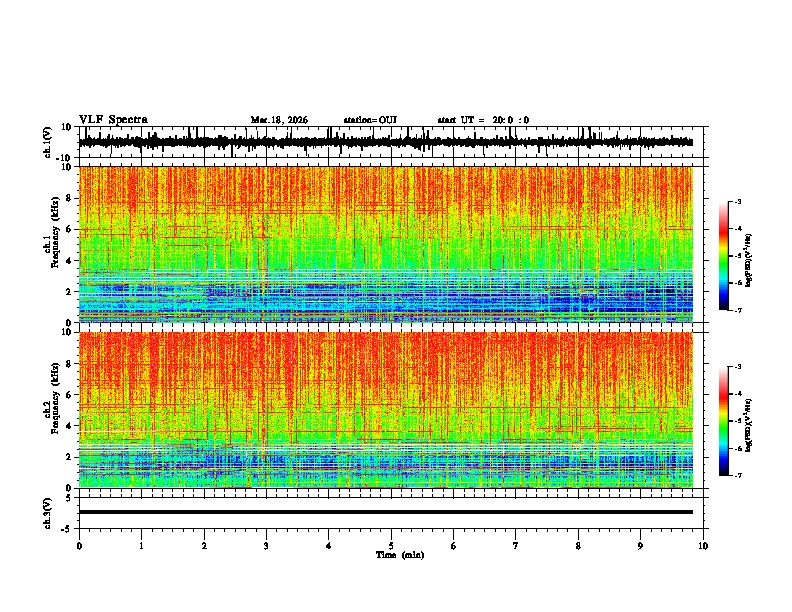Click time axis tick label "9"
Image resolution: width=792 pixels, height=612 pixels.
point(640,546)
